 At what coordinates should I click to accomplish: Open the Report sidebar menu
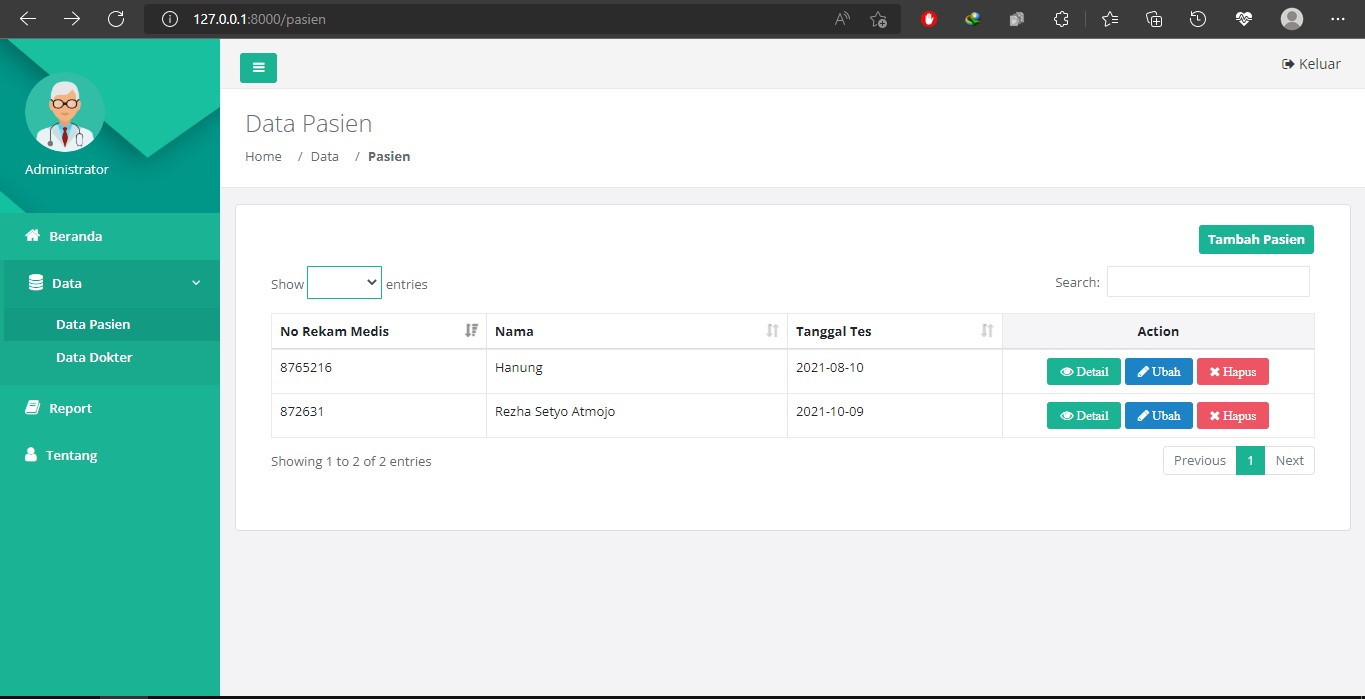(x=70, y=408)
